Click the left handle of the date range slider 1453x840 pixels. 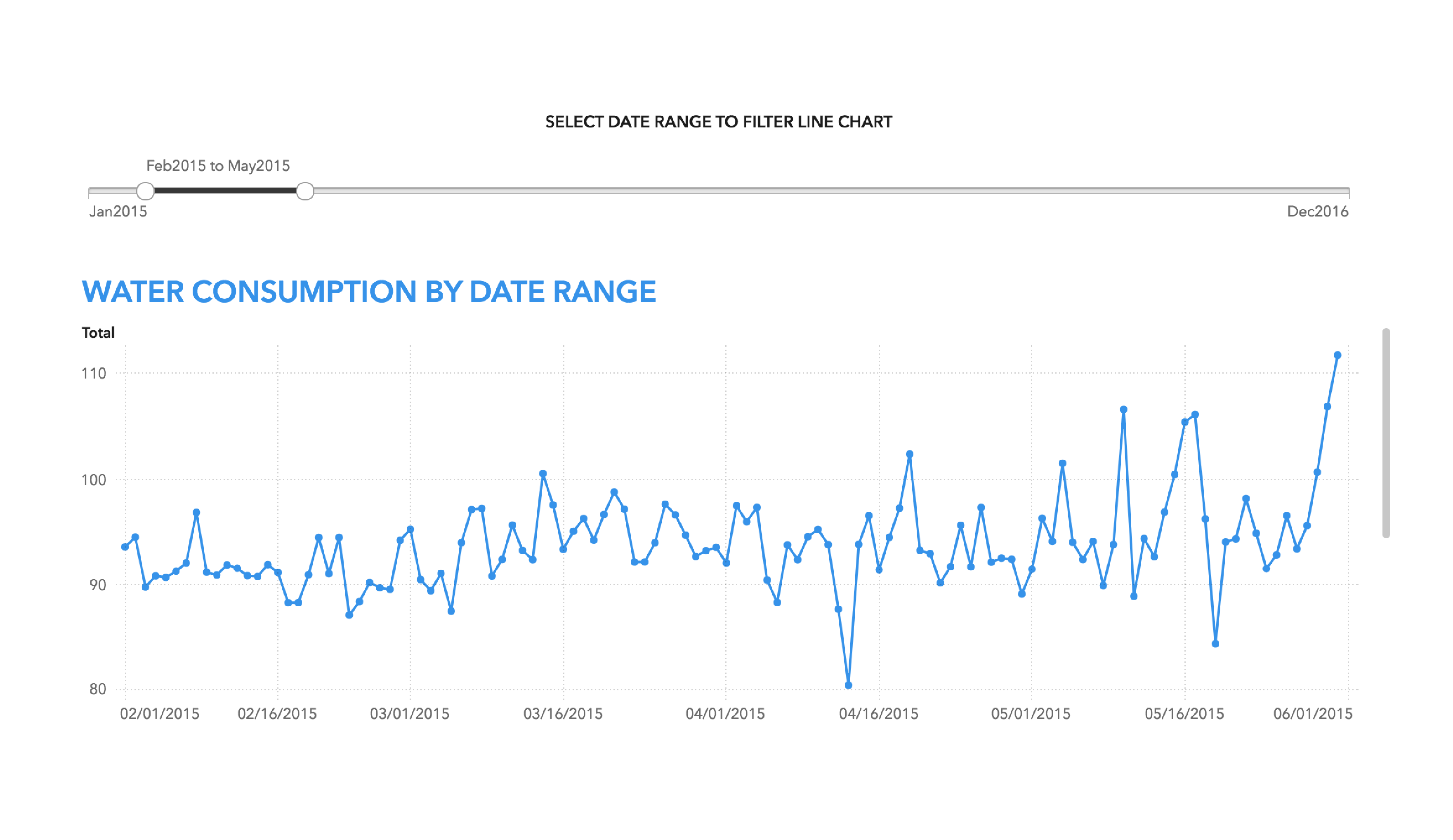pos(145,191)
